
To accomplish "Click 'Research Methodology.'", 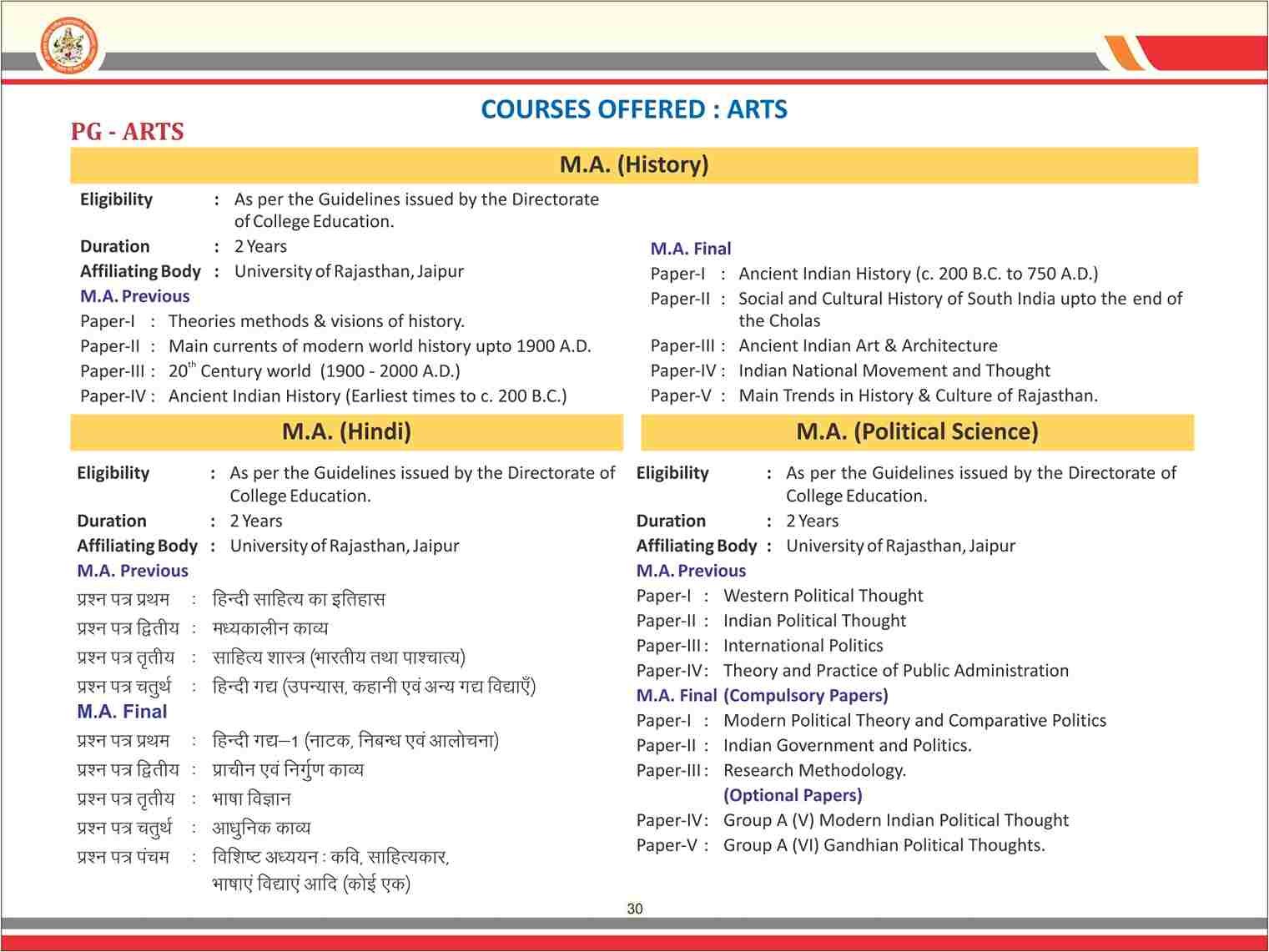I will tap(814, 771).
